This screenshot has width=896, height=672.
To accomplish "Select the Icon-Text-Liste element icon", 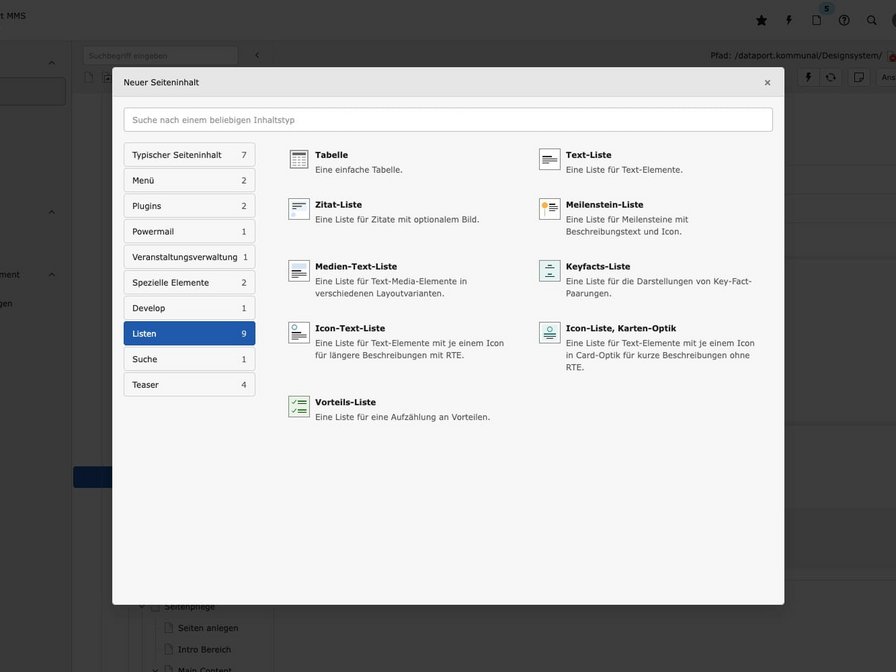I will [x=299, y=333].
